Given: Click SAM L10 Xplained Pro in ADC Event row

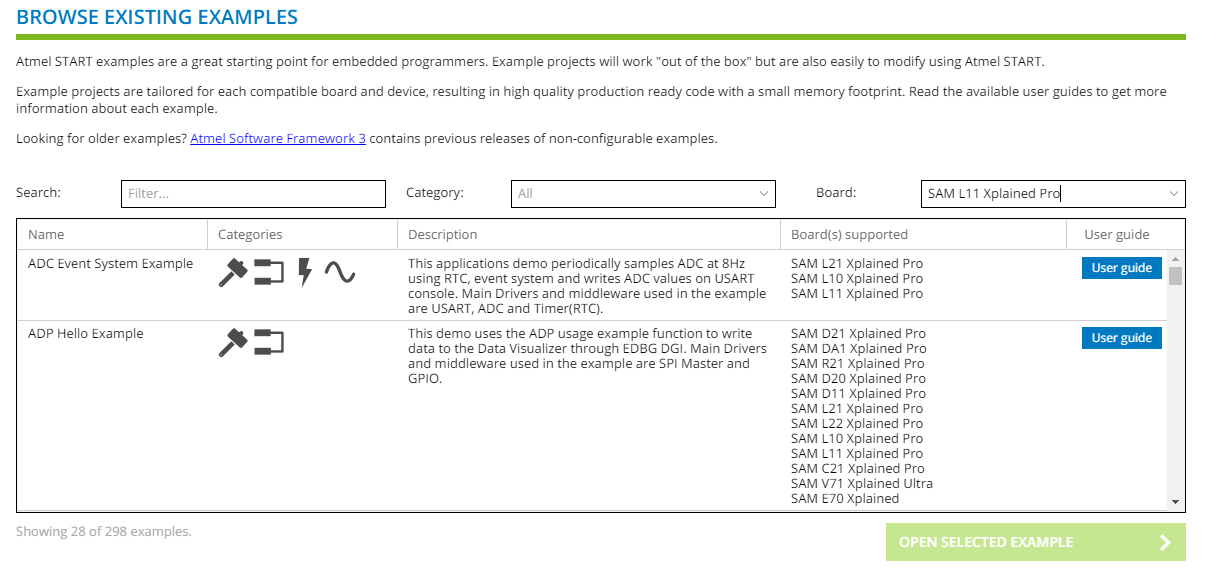Looking at the screenshot, I should tap(857, 279).
